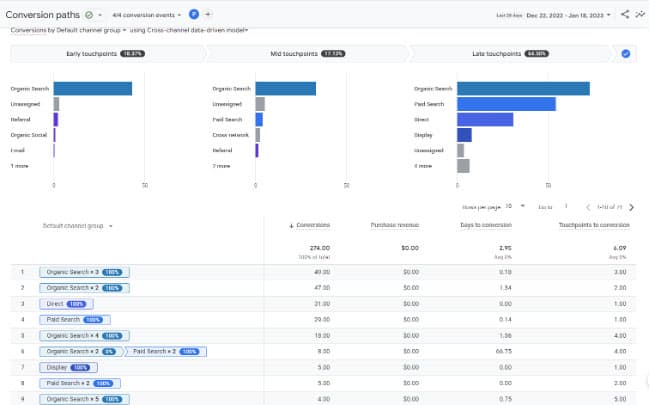Select the Mid touchpoints segment
The width and height of the screenshot is (650, 405).
308,54
